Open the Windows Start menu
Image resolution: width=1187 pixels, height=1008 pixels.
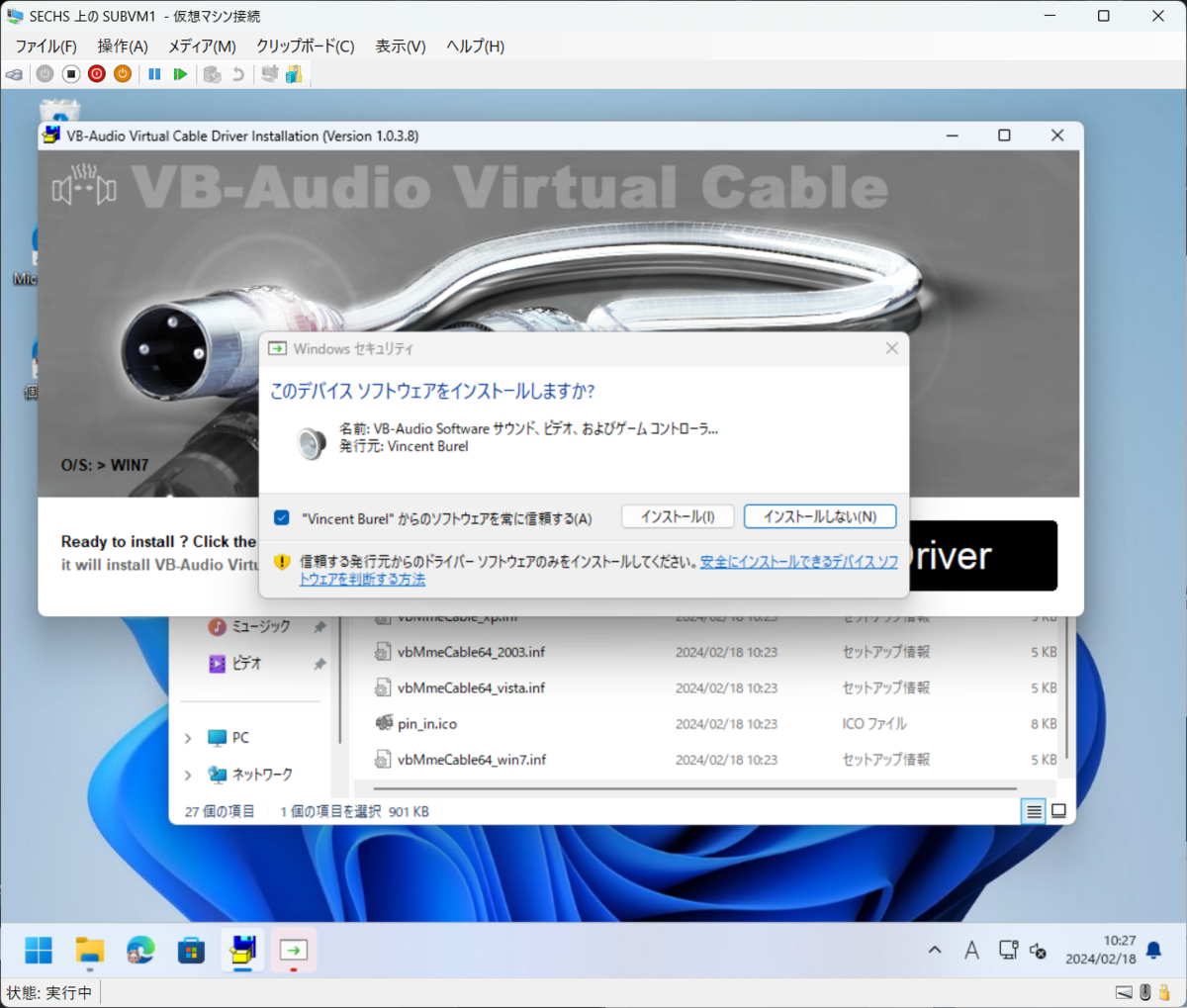click(39, 951)
